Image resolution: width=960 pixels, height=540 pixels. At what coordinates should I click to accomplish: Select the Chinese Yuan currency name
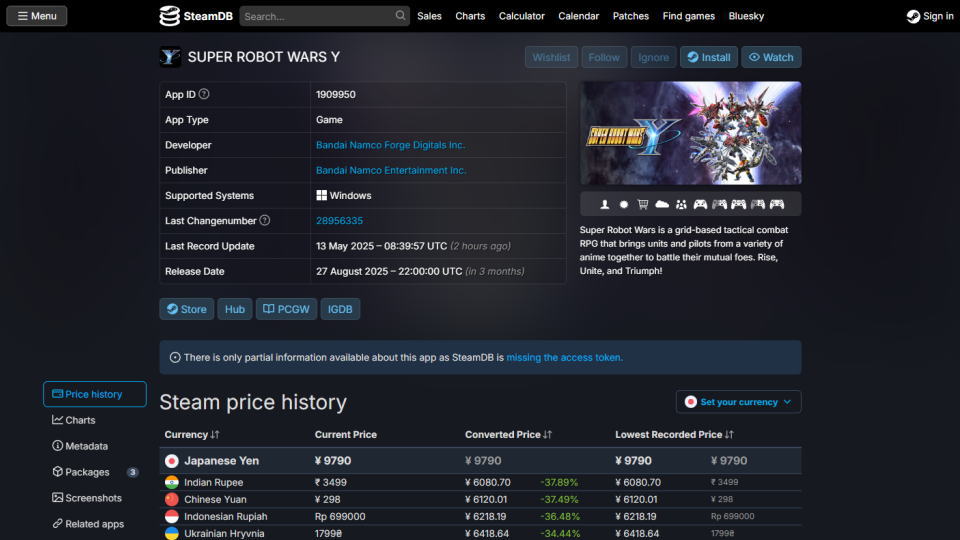point(216,500)
